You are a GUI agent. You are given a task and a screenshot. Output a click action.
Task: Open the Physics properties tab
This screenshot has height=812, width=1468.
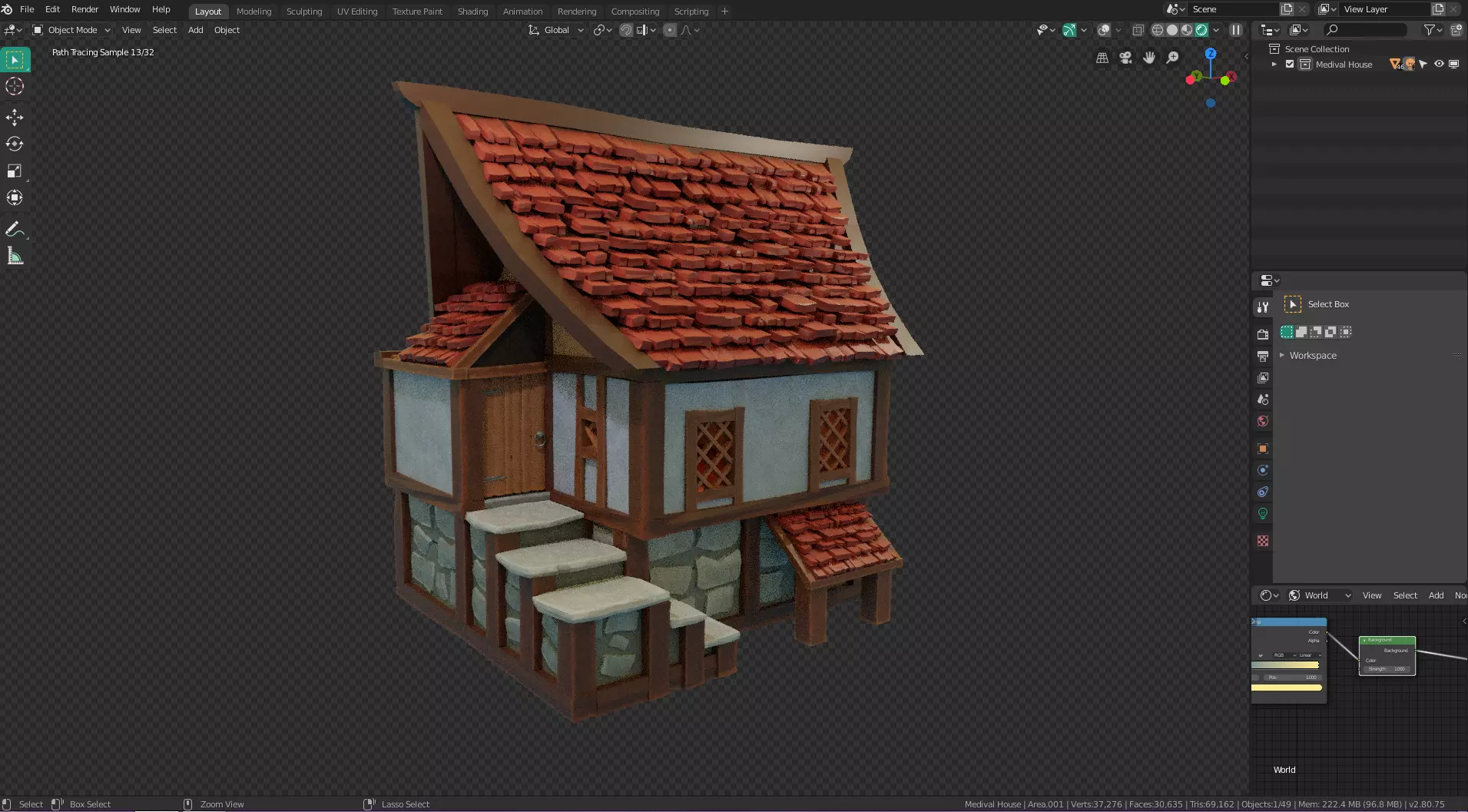click(1263, 470)
